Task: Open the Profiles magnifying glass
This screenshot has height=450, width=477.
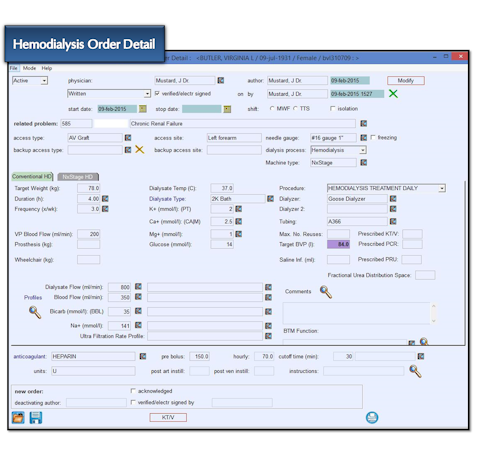Action: click(35, 312)
